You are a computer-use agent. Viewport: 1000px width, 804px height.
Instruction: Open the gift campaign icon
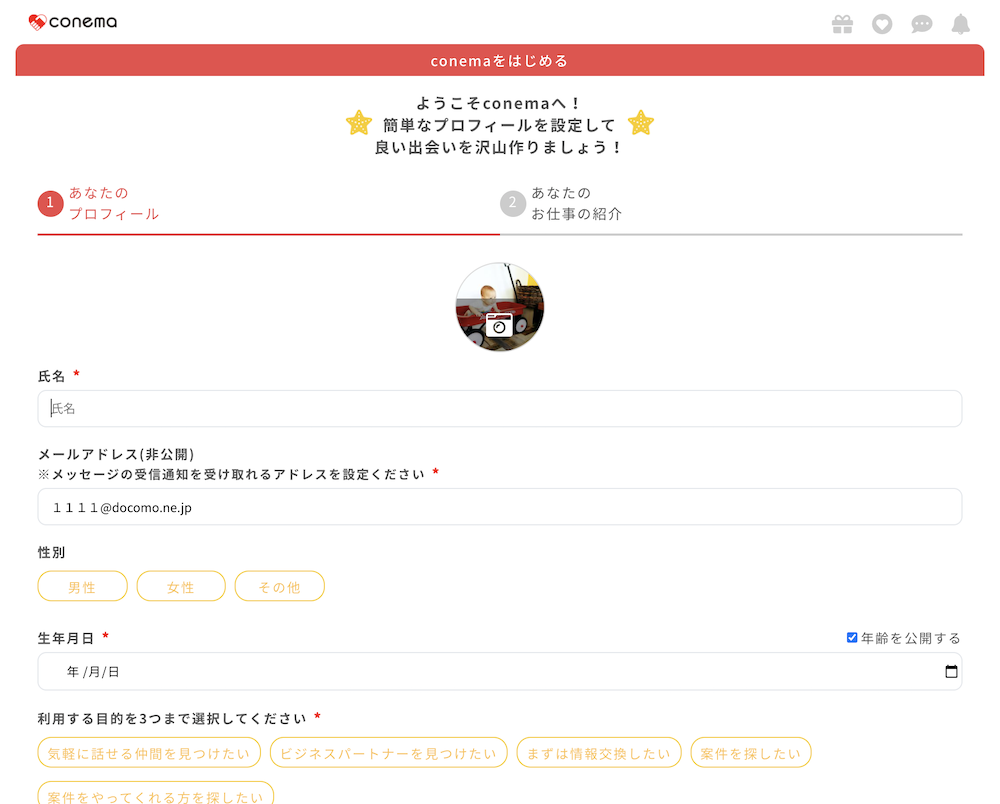point(843,23)
